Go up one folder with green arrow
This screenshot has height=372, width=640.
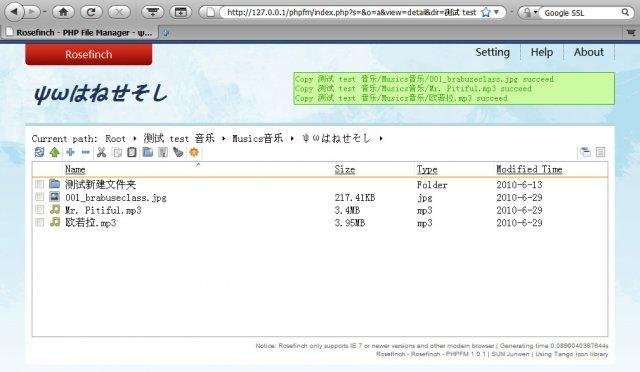55,152
